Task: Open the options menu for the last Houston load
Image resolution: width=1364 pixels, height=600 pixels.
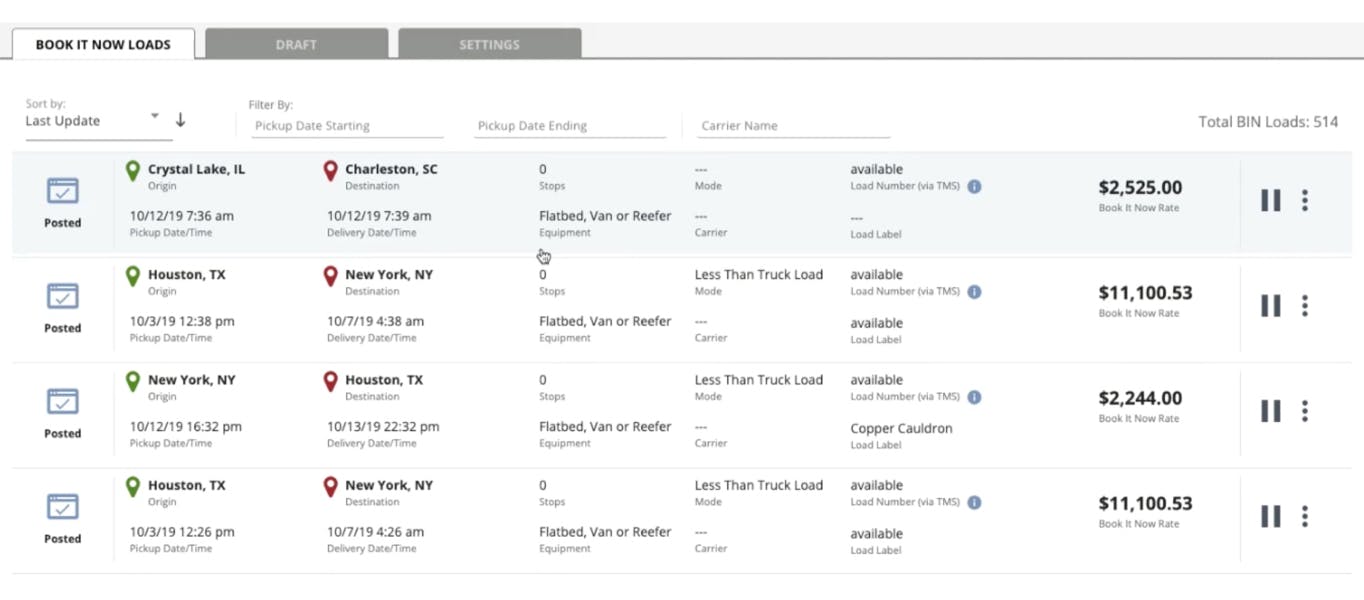Action: [1306, 516]
